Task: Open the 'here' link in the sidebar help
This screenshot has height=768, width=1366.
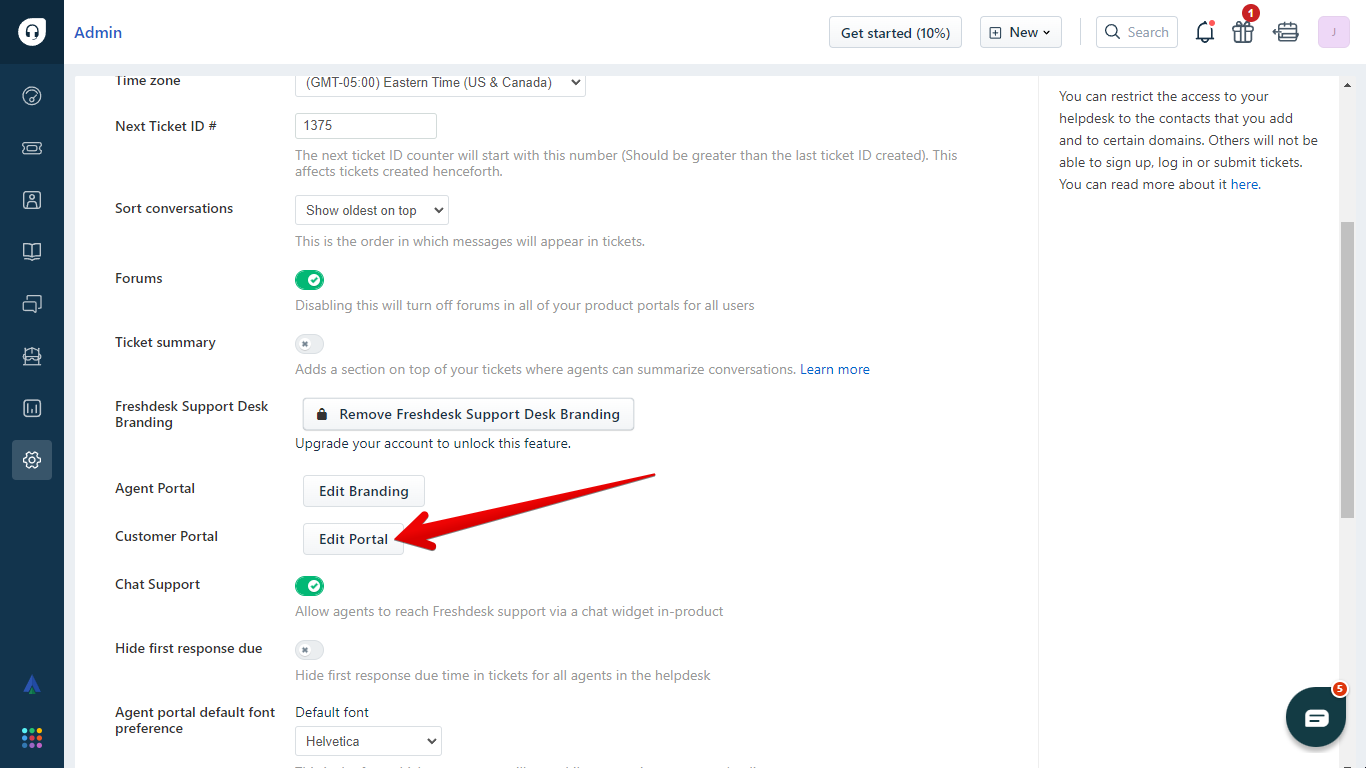Action: [x=1244, y=184]
